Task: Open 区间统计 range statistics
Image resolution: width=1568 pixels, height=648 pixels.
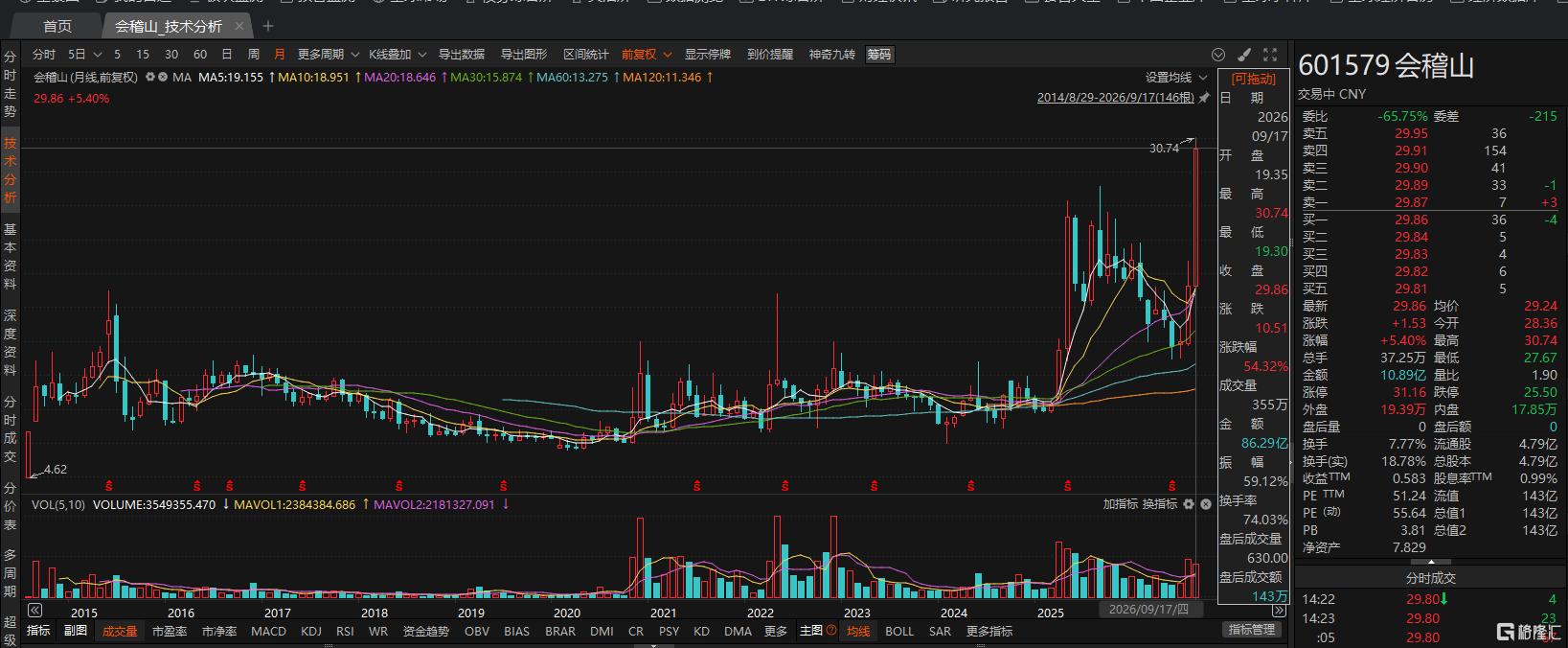Action: click(x=586, y=55)
